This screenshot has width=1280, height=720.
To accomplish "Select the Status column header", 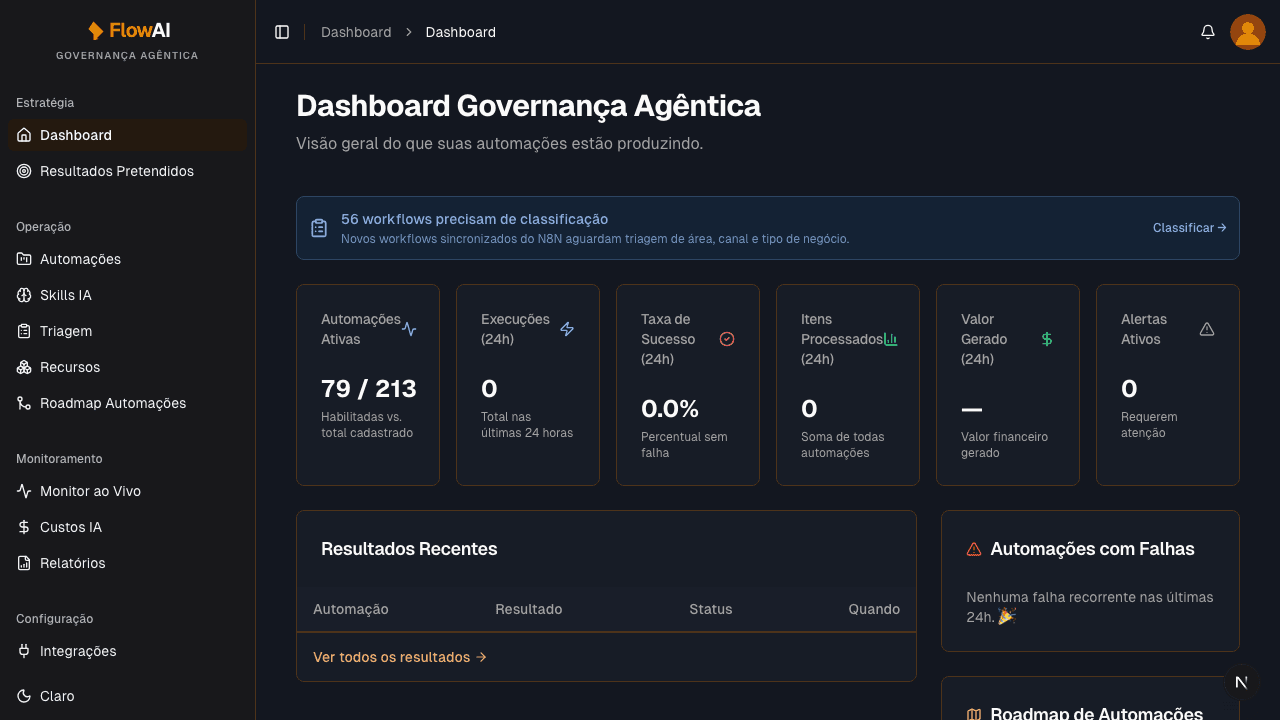I will 711,609.
